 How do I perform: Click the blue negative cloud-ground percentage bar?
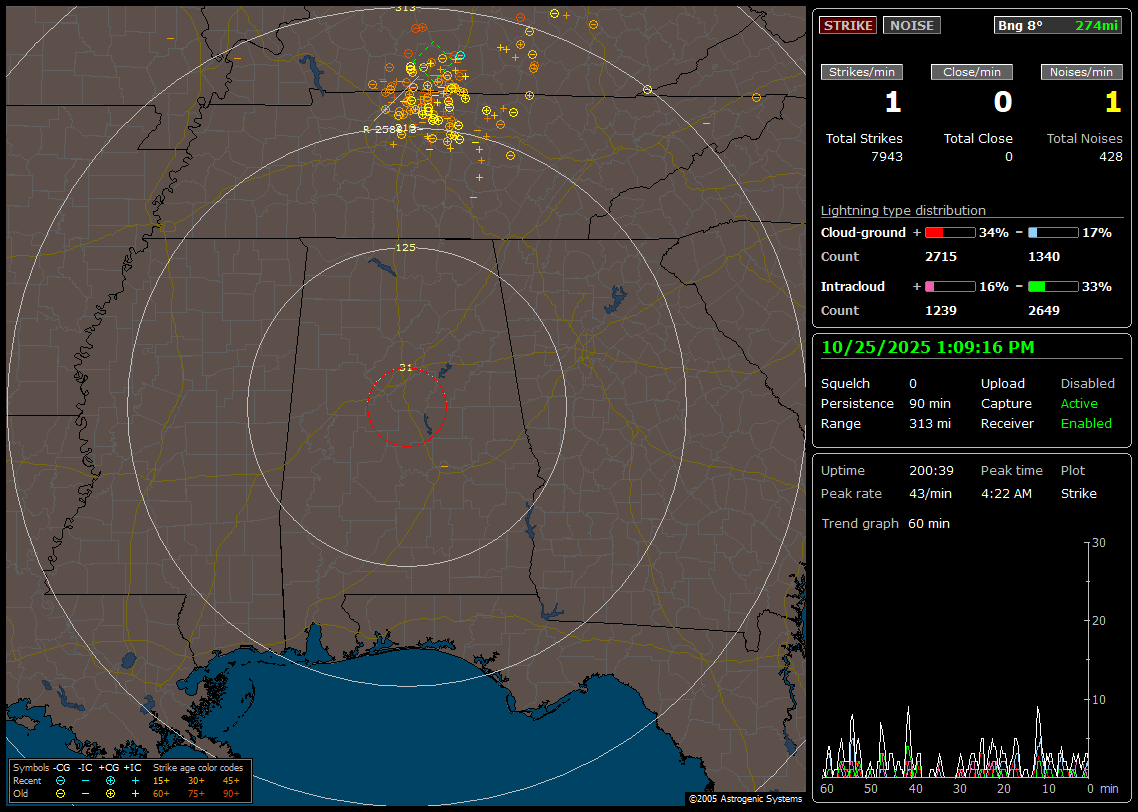tap(1053, 232)
